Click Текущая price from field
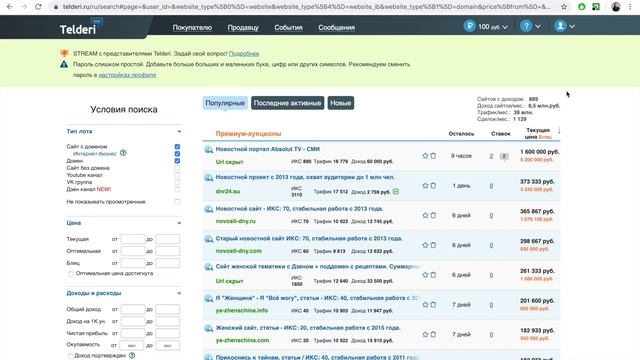 [133, 239]
